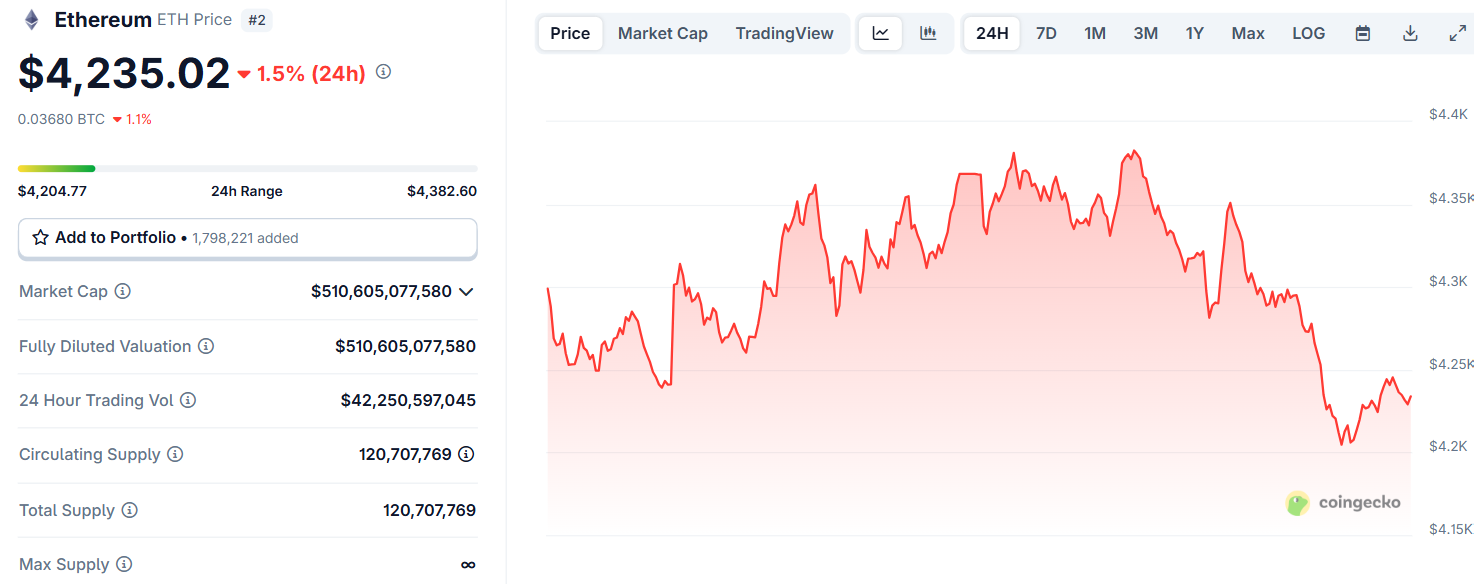Click the Fully Diluted Valuation $510,605,077,580 value
This screenshot has height=584, width=1474.
click(405, 346)
